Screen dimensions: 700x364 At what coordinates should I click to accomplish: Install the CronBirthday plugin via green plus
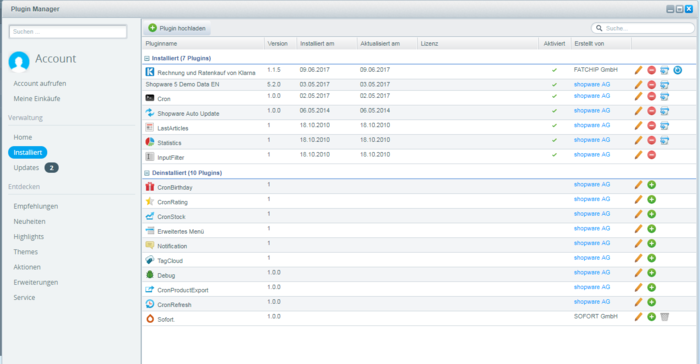click(x=651, y=185)
